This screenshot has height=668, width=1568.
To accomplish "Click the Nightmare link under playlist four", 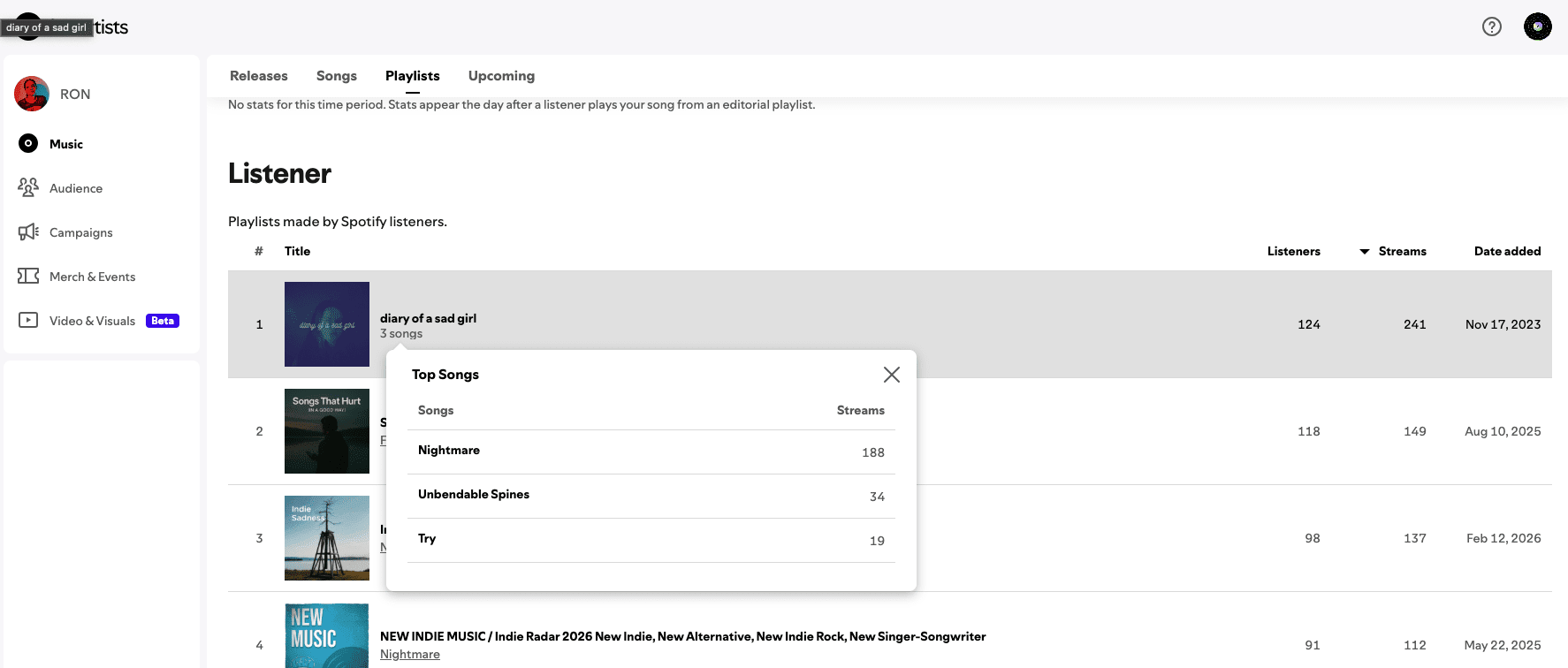I will (410, 654).
